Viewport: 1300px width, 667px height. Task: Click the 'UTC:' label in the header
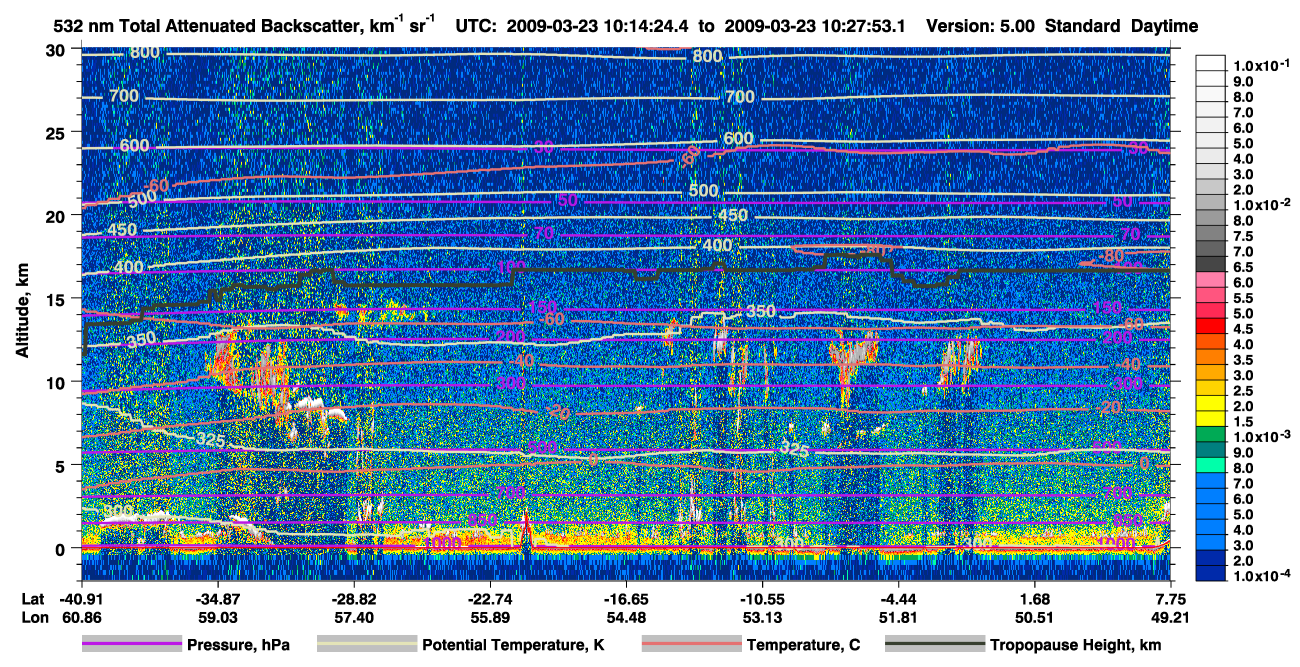476,27
